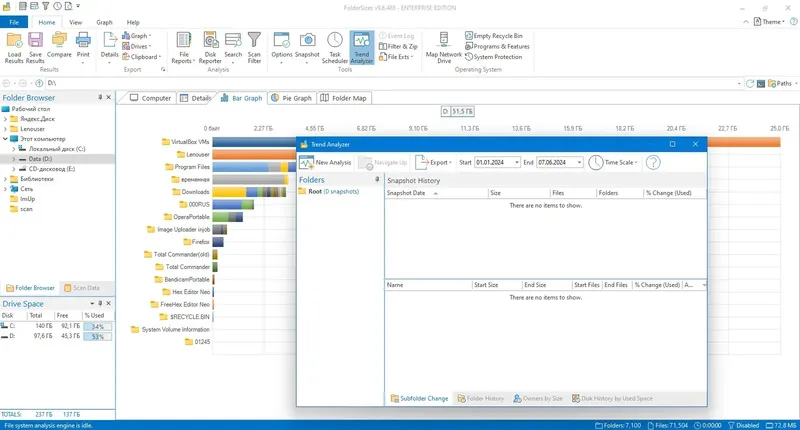Click the Print ribbon icon
The image size is (800, 430).
(83, 47)
